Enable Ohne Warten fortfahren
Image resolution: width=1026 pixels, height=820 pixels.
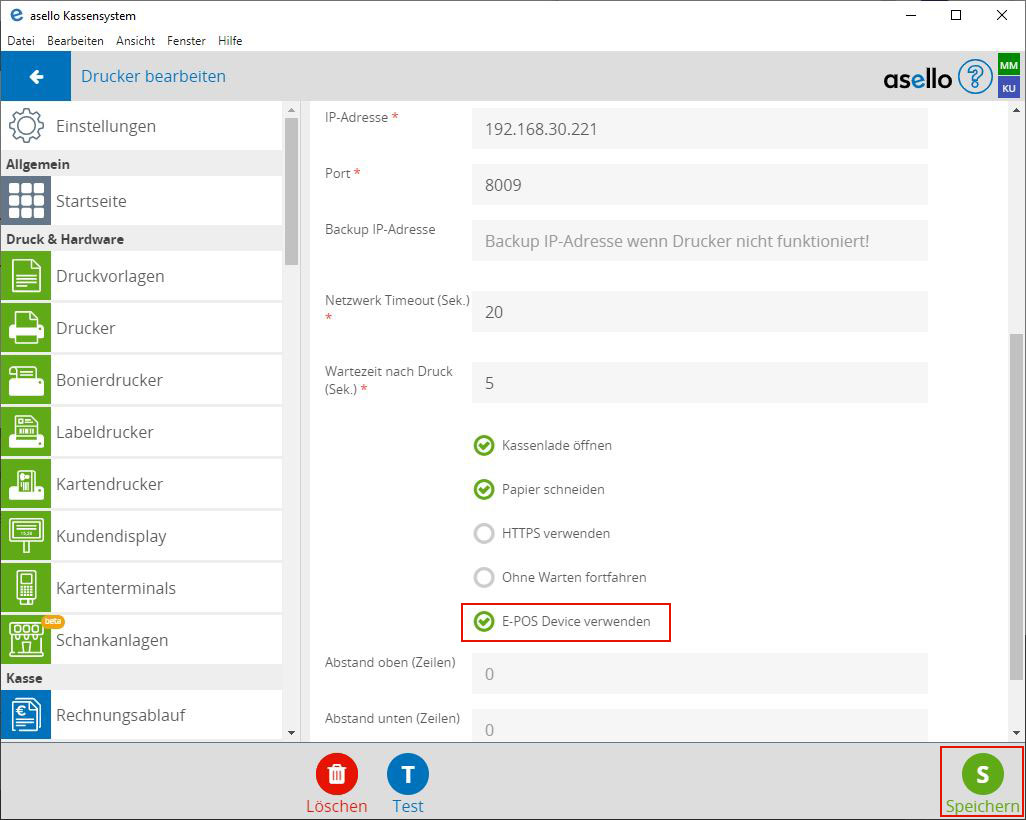pyautogui.click(x=484, y=577)
